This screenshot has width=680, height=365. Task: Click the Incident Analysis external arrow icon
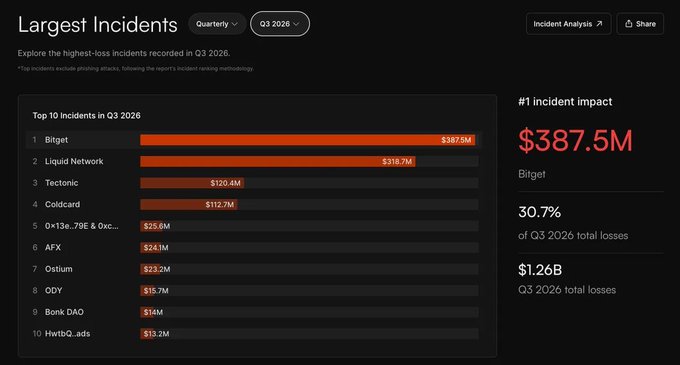(x=599, y=24)
